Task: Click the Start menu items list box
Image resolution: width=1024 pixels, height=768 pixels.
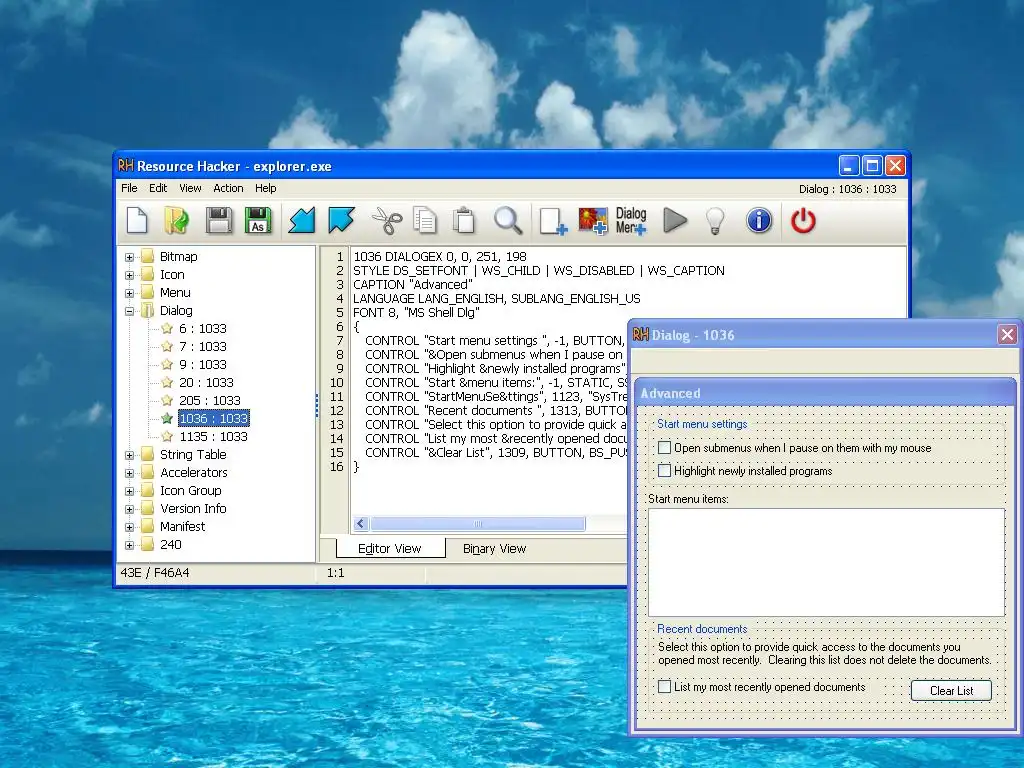Action: pos(826,562)
